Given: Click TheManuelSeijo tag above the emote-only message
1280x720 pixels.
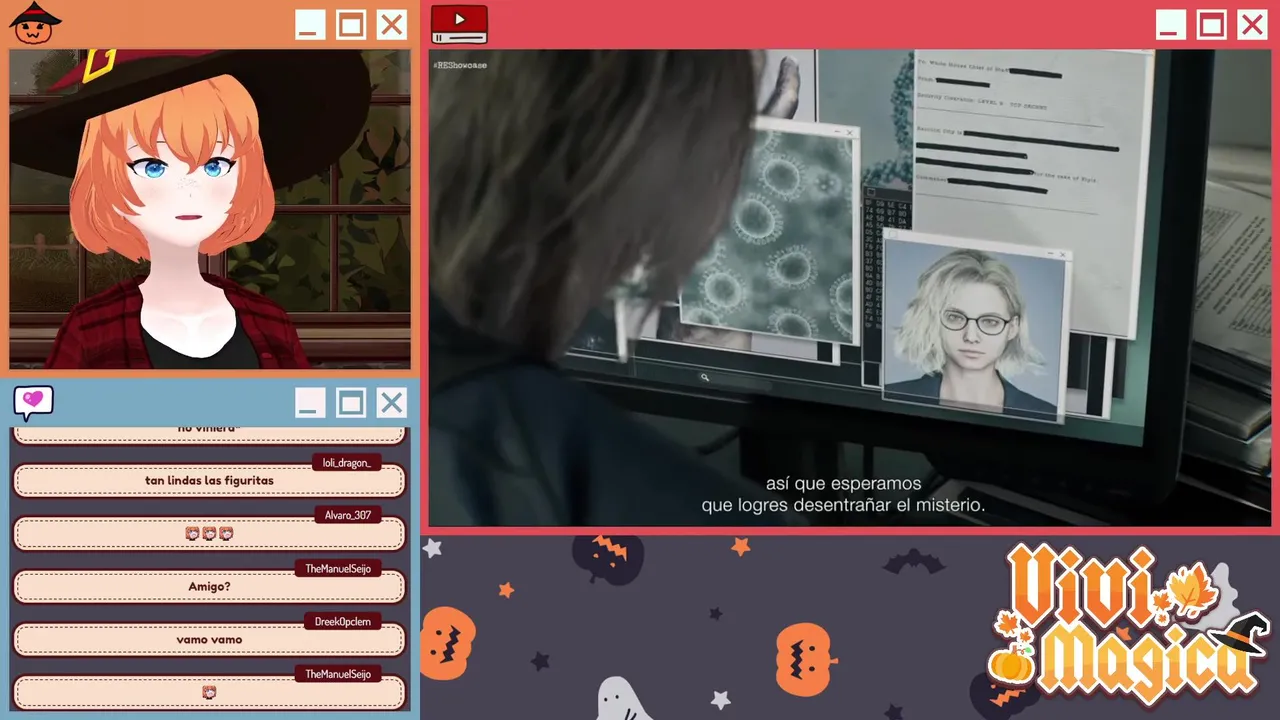Looking at the screenshot, I should click(338, 675).
